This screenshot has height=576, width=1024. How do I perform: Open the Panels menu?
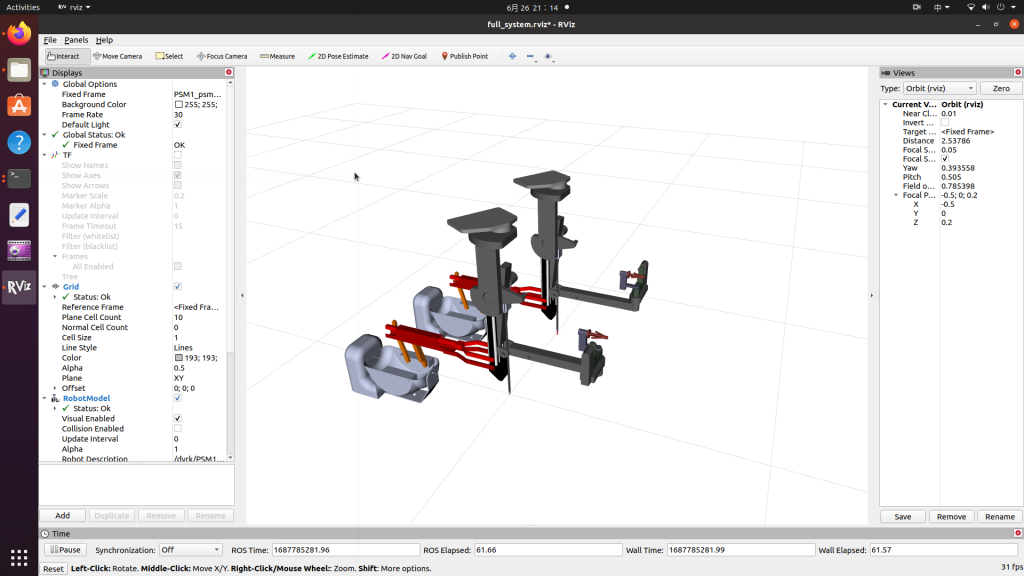point(76,40)
